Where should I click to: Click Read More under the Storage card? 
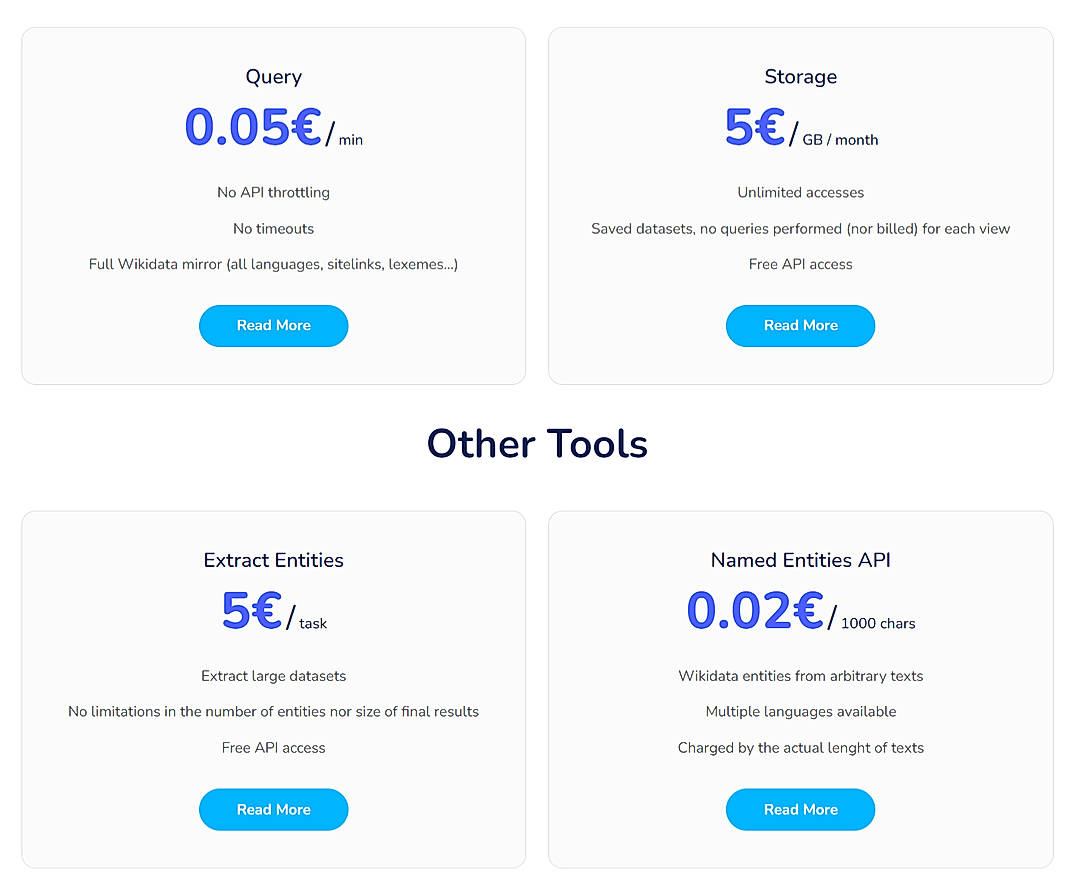click(x=800, y=325)
